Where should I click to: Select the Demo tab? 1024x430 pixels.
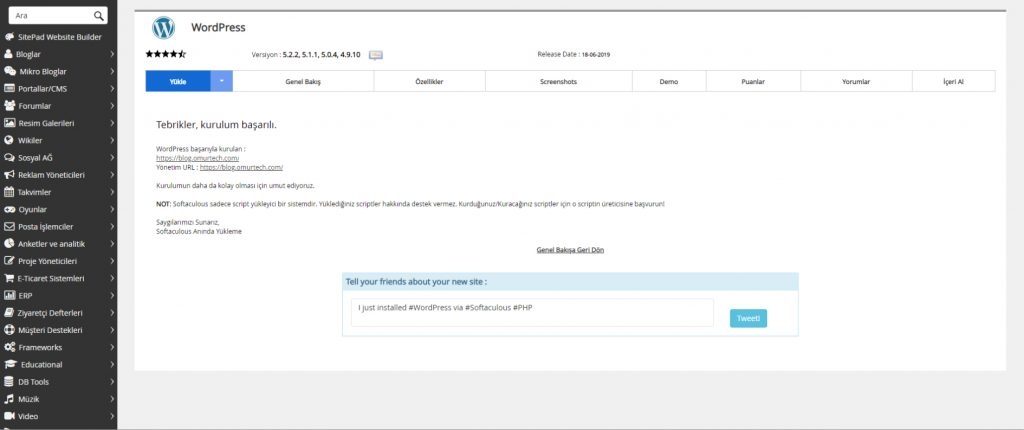coord(669,82)
